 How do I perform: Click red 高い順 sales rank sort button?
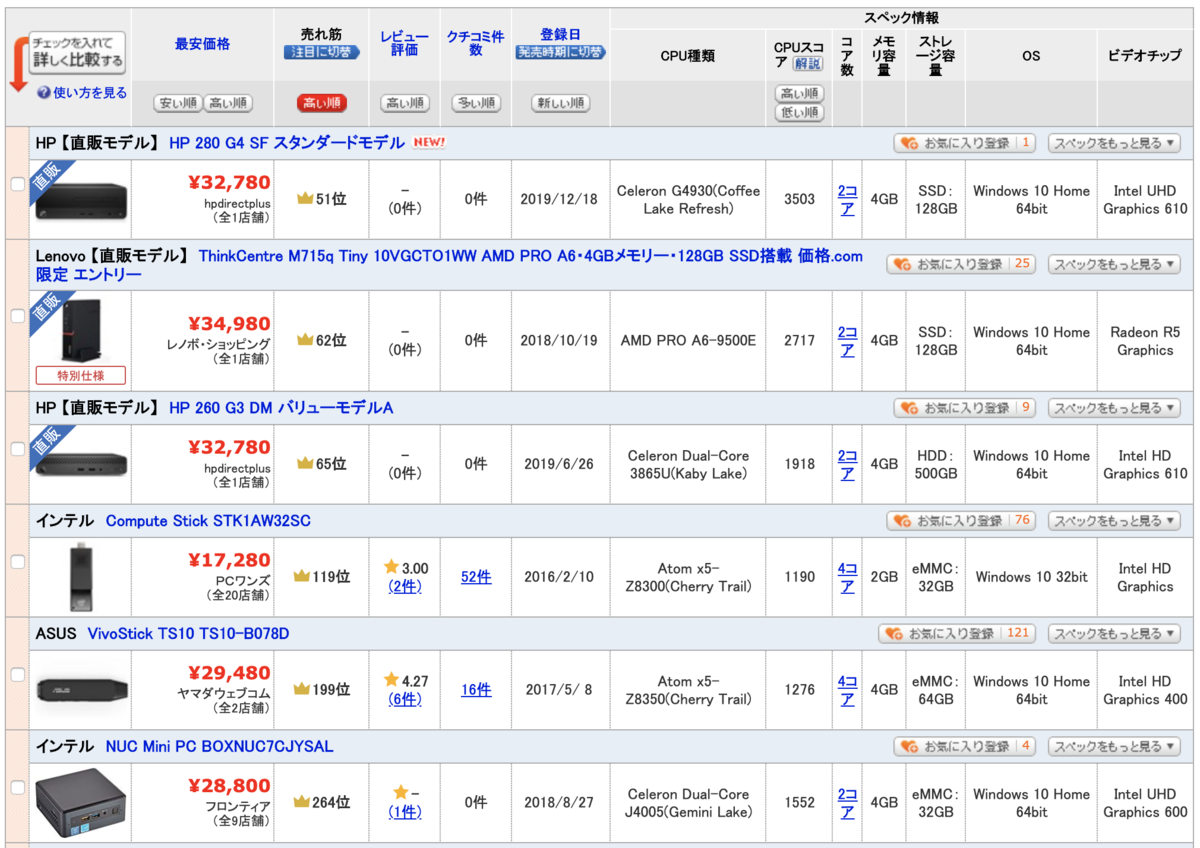[321, 103]
